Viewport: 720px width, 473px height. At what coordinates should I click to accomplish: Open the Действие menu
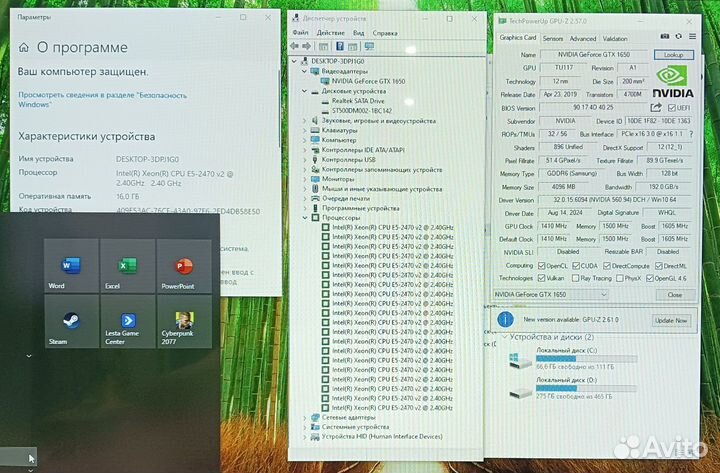[331, 33]
